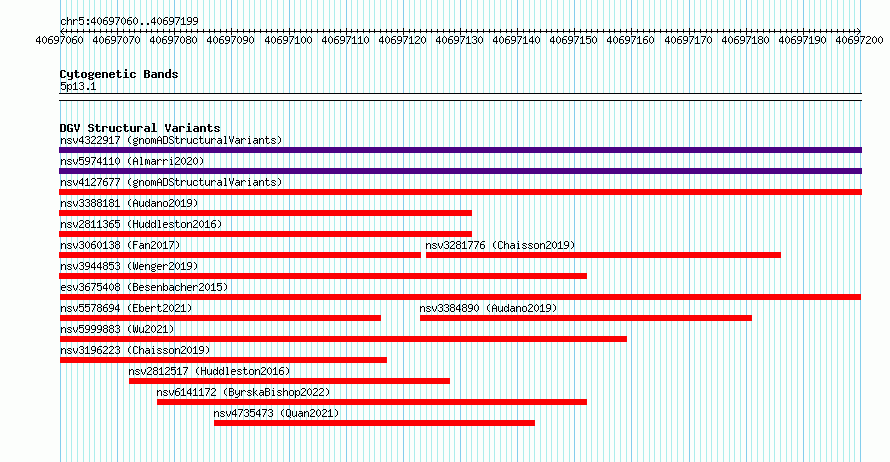Click red bar under nsv3196223

223,360
